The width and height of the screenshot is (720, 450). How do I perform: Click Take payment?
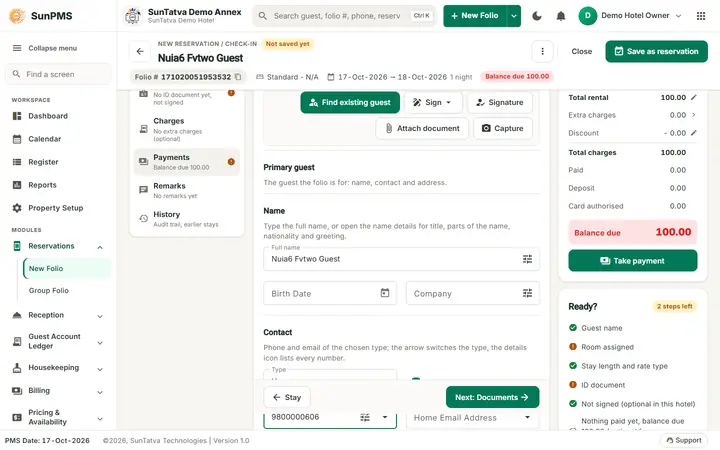coord(633,261)
